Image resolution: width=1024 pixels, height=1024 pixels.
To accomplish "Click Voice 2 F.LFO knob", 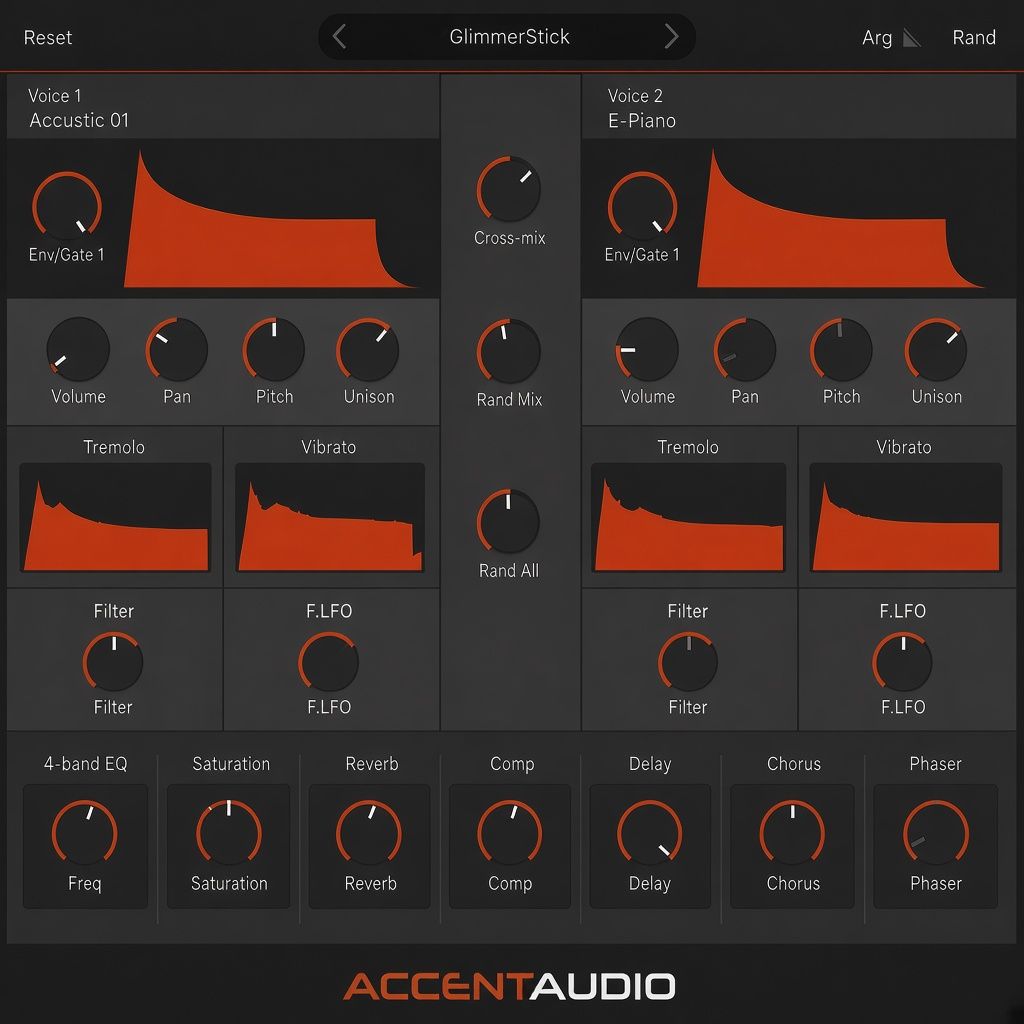I will click(x=903, y=662).
